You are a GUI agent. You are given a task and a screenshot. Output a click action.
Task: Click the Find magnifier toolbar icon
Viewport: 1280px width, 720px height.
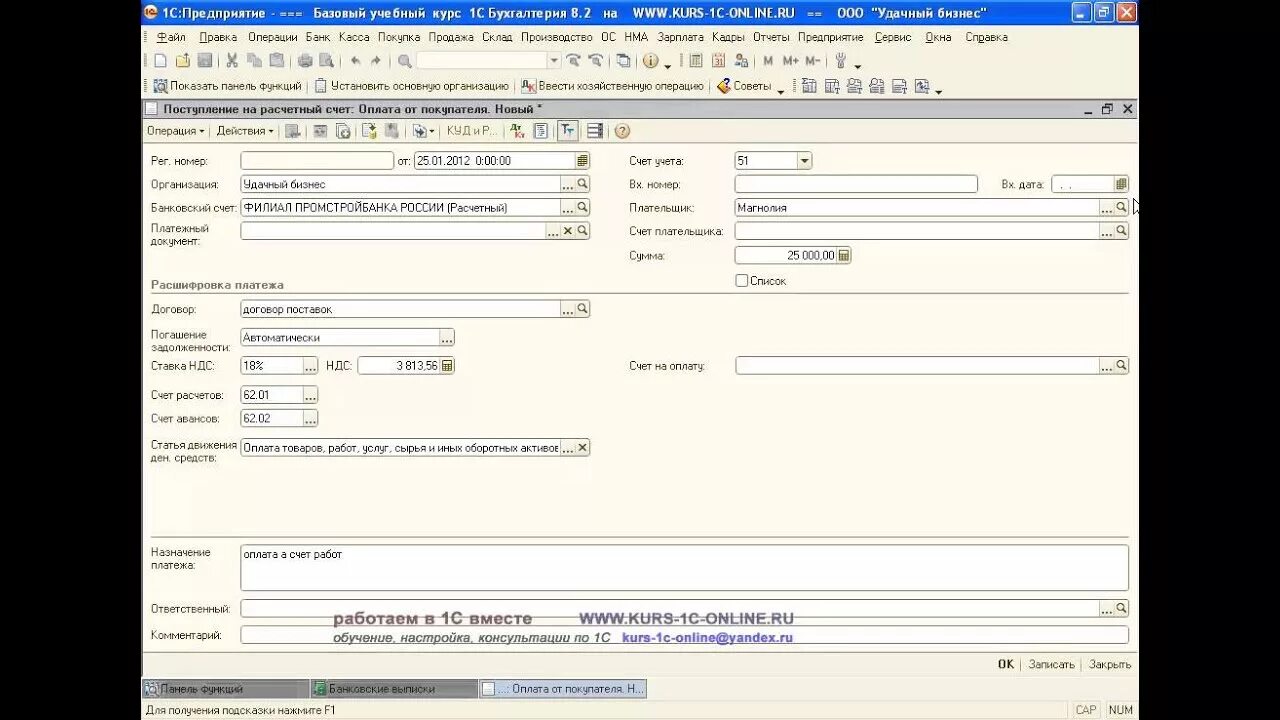405,61
